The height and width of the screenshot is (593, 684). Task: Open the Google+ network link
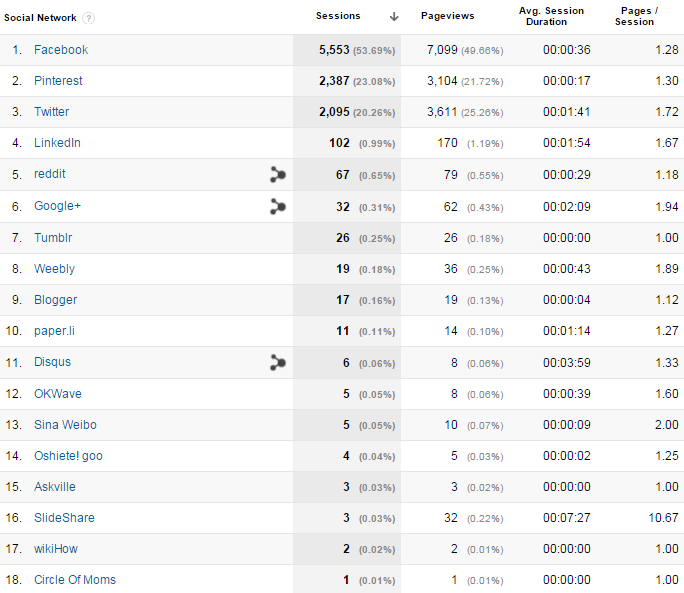57,206
